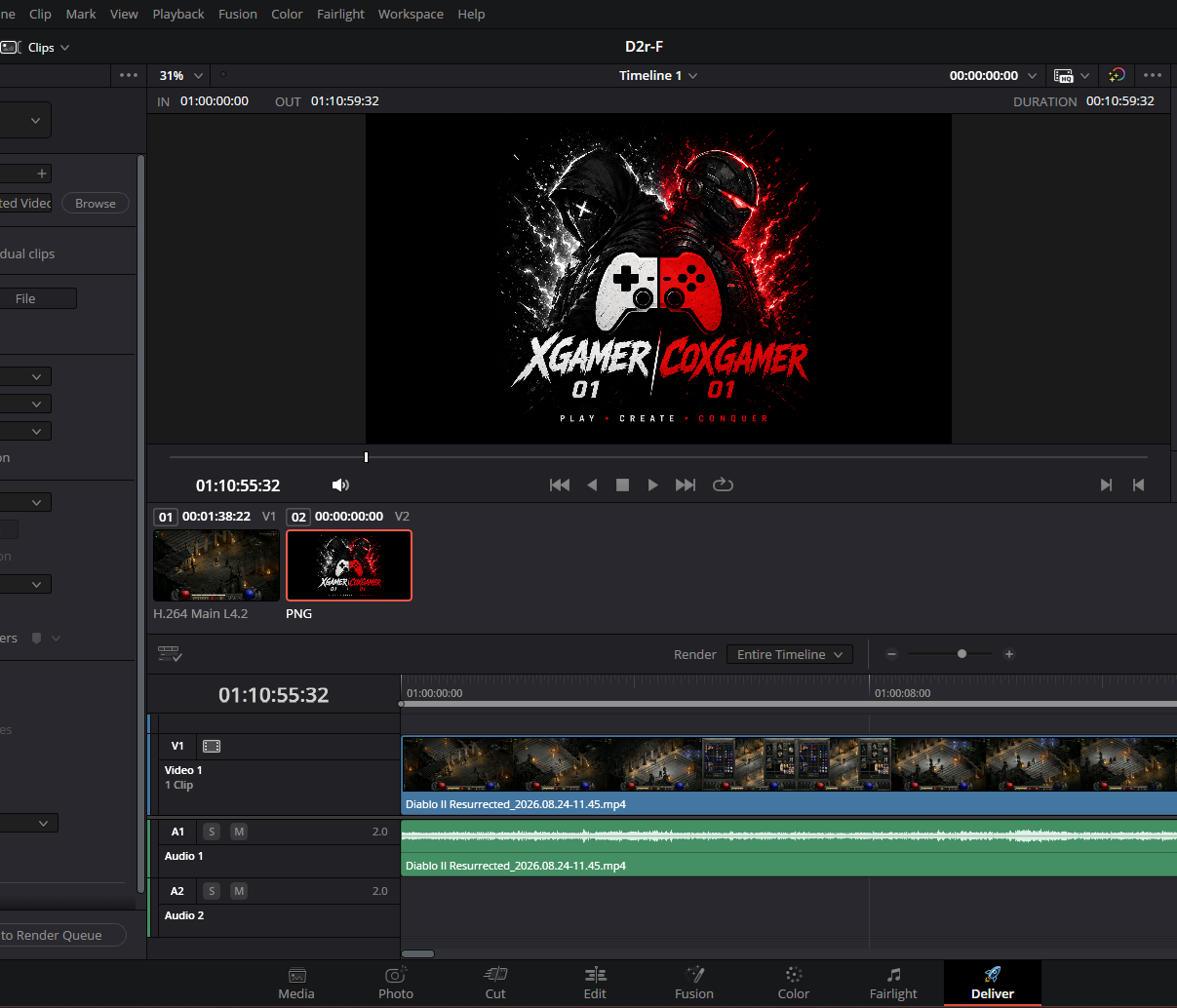Screen dimensions: 1177x1008
Task: Open the Timeline 1 selector dropdown
Action: [658, 75]
